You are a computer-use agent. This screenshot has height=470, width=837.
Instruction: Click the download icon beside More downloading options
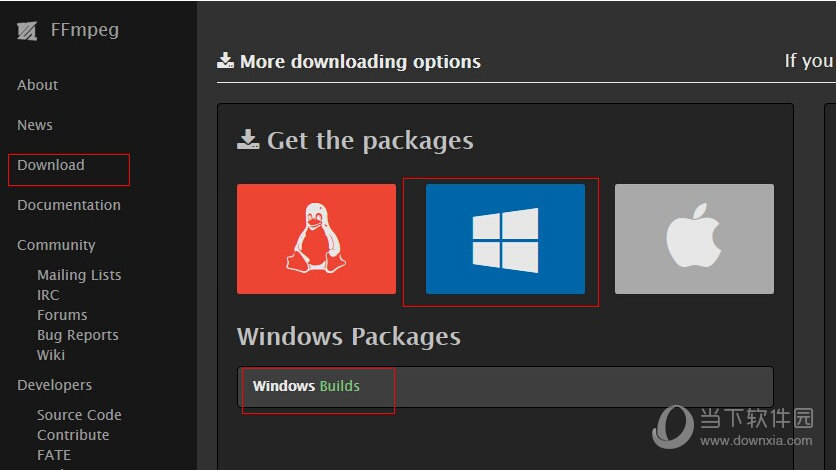point(225,60)
